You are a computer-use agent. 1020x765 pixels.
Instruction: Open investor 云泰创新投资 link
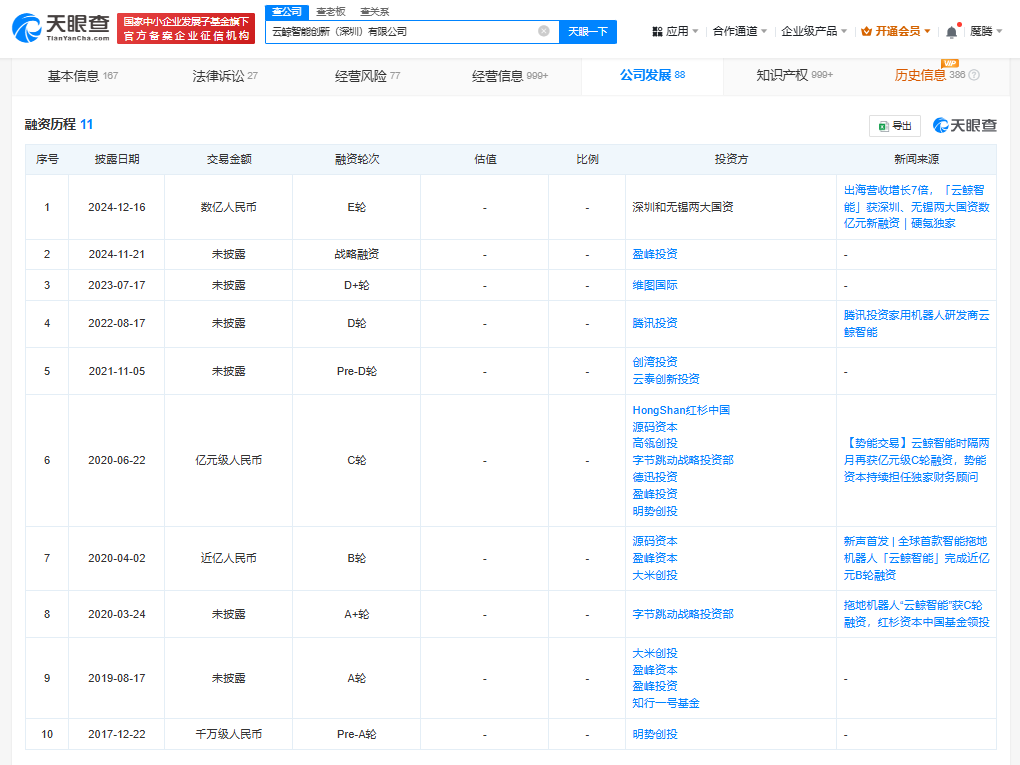pyautogui.click(x=666, y=379)
